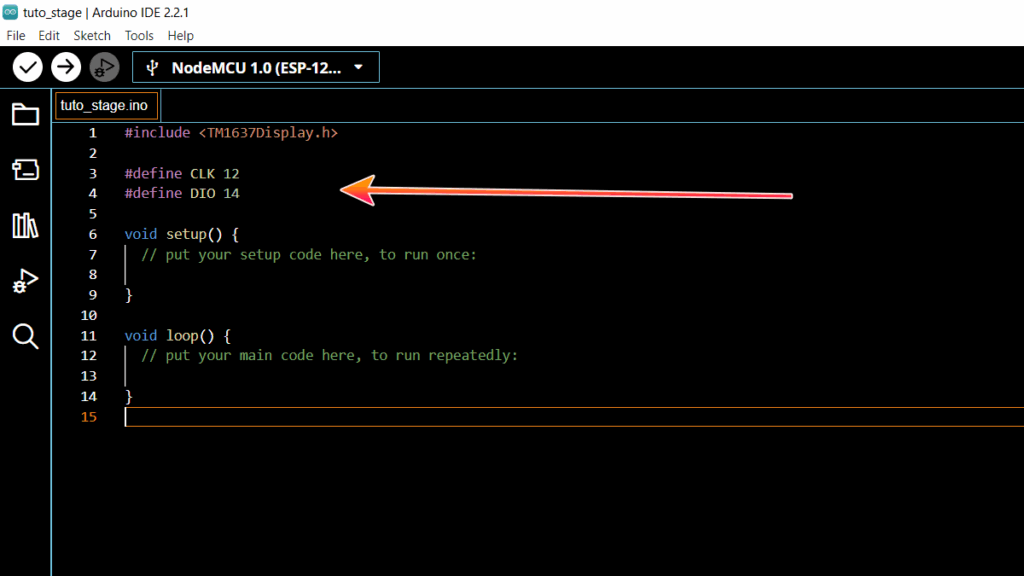Click the 'put your main code here' comment
Viewport: 1024px width, 576px height.
click(x=330, y=355)
